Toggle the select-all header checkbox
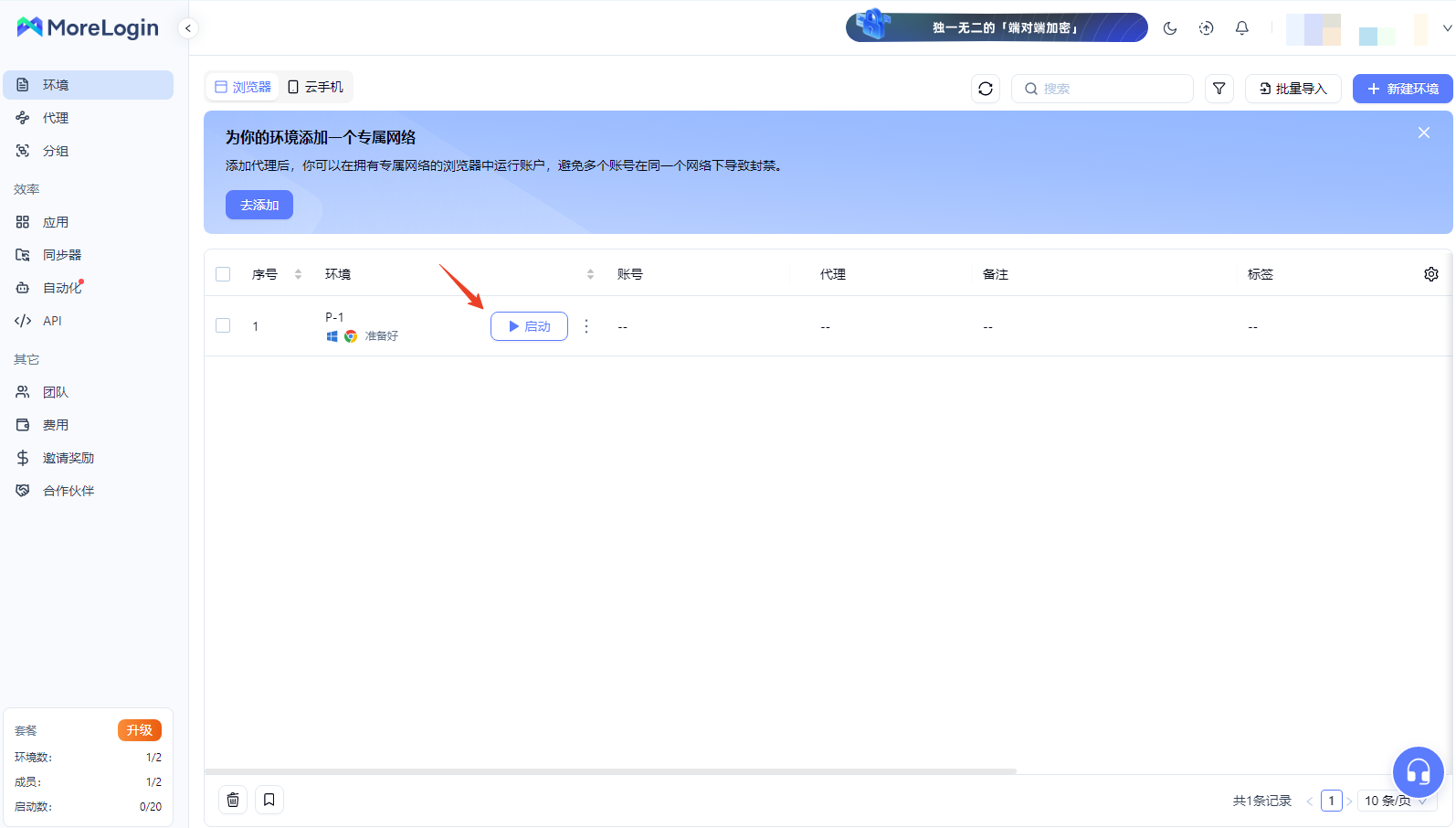This screenshot has height=828, width=1456. (223, 274)
